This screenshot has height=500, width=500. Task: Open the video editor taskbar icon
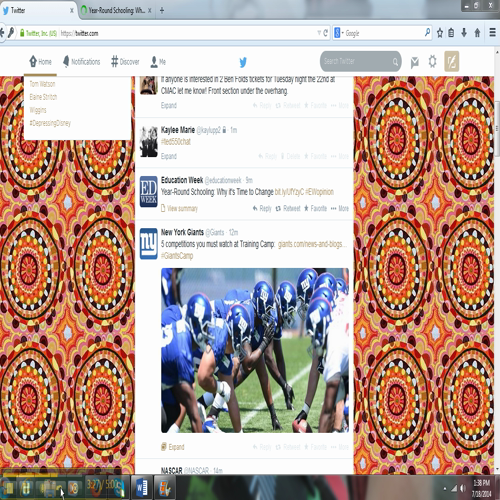tap(164, 488)
